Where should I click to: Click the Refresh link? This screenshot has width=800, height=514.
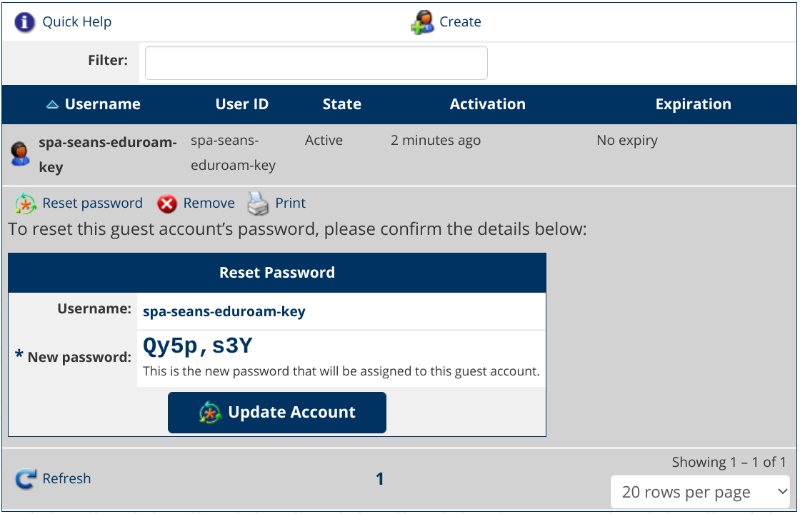pos(66,479)
